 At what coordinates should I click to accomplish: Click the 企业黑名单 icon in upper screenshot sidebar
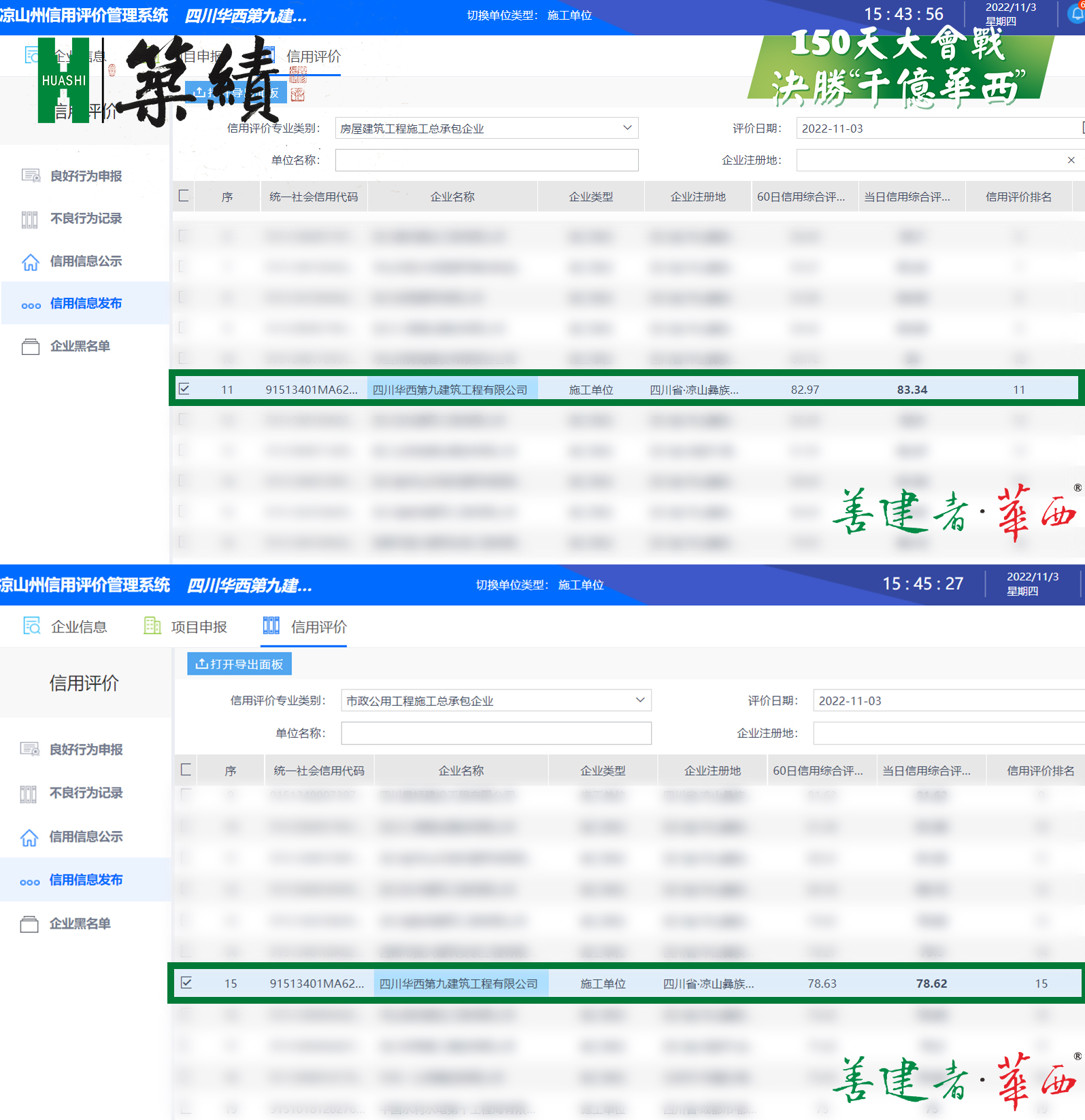click(31, 347)
